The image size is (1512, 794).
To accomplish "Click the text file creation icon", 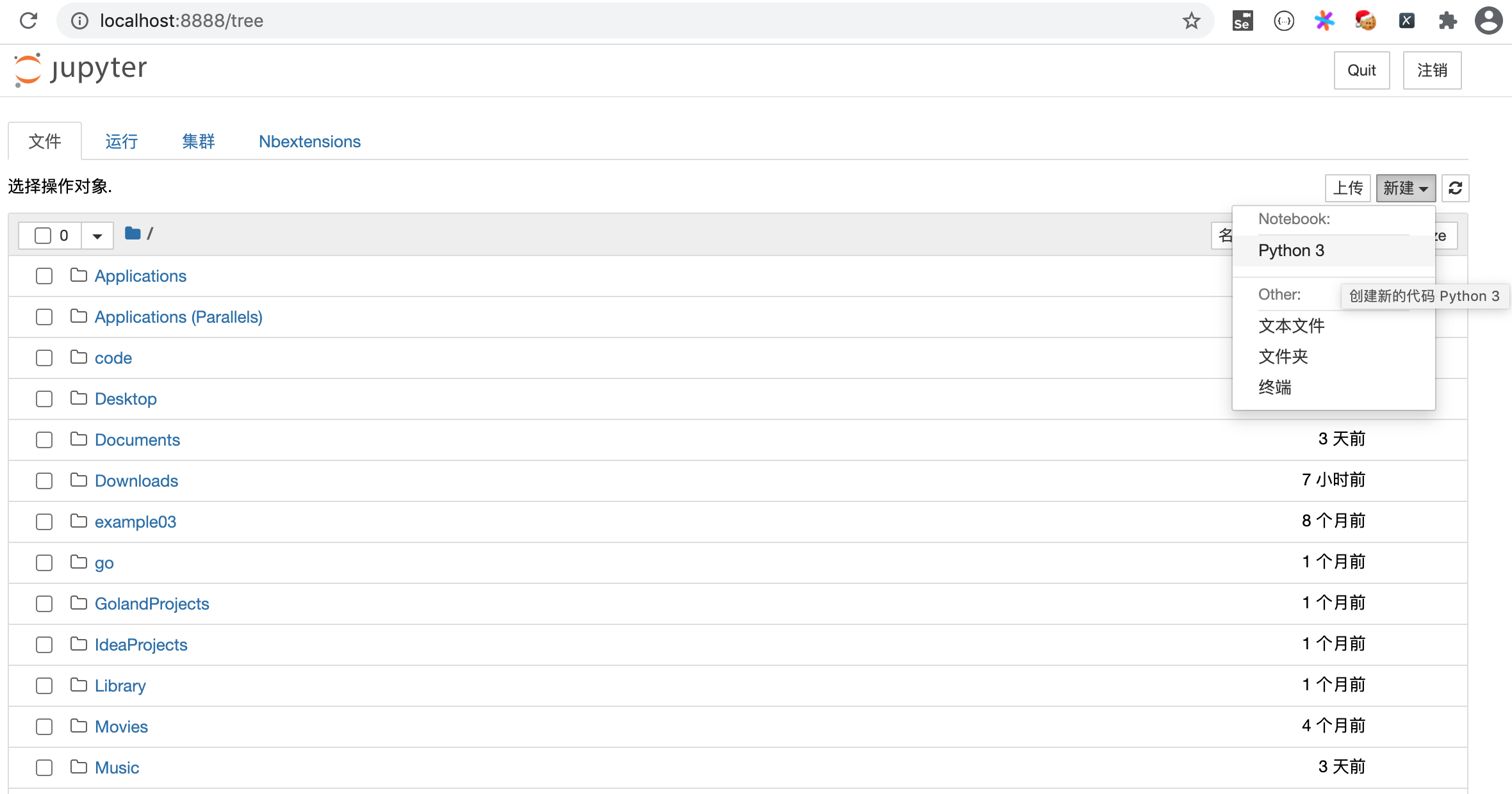I will (x=1291, y=325).
